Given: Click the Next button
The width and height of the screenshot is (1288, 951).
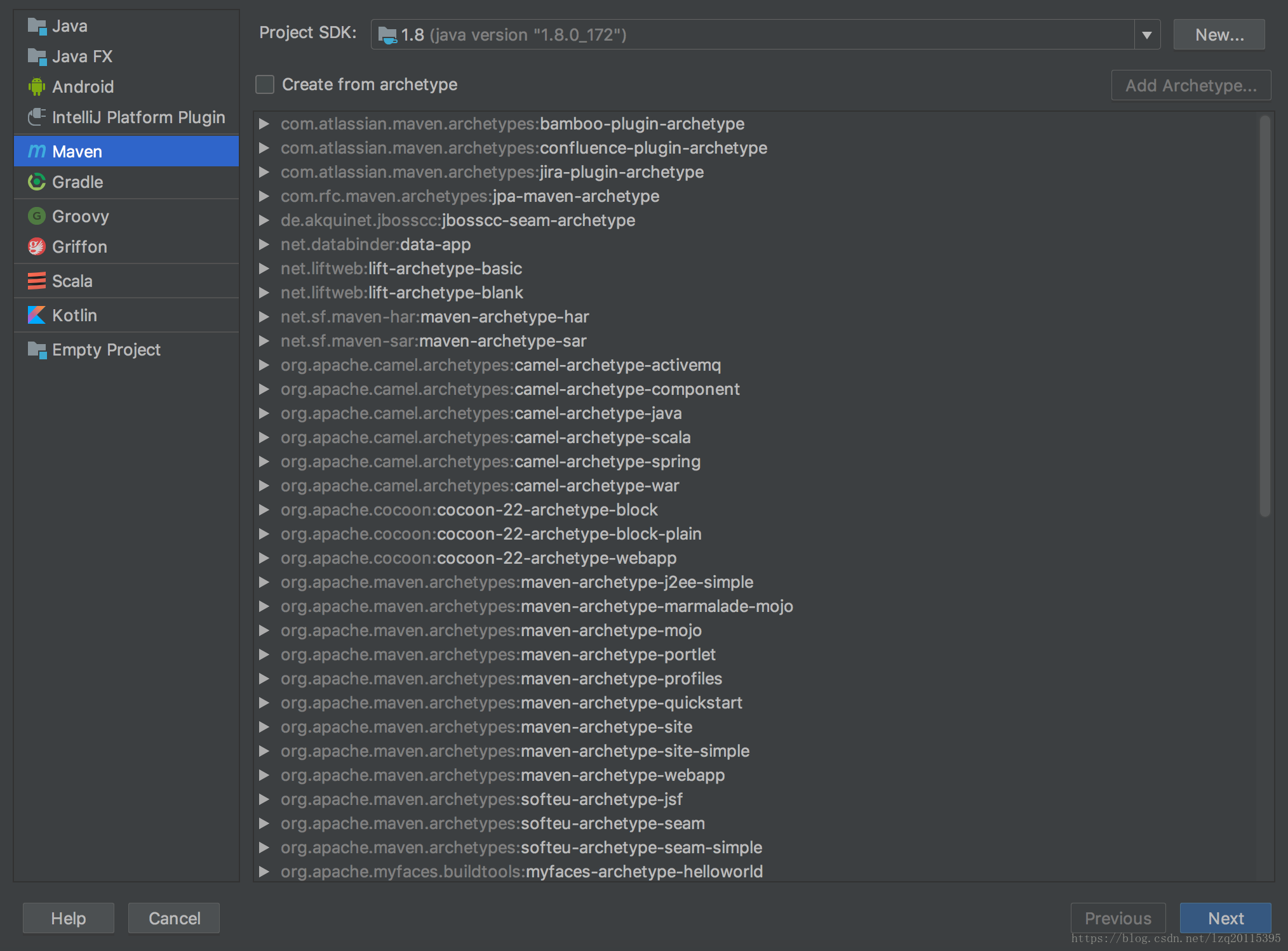Looking at the screenshot, I should (x=1225, y=918).
